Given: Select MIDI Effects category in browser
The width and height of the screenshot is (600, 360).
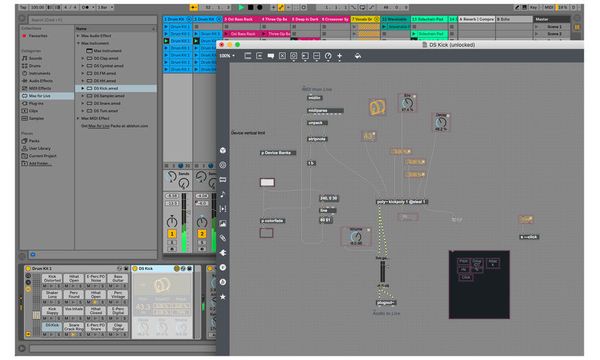Looking at the screenshot, I should [40, 88].
